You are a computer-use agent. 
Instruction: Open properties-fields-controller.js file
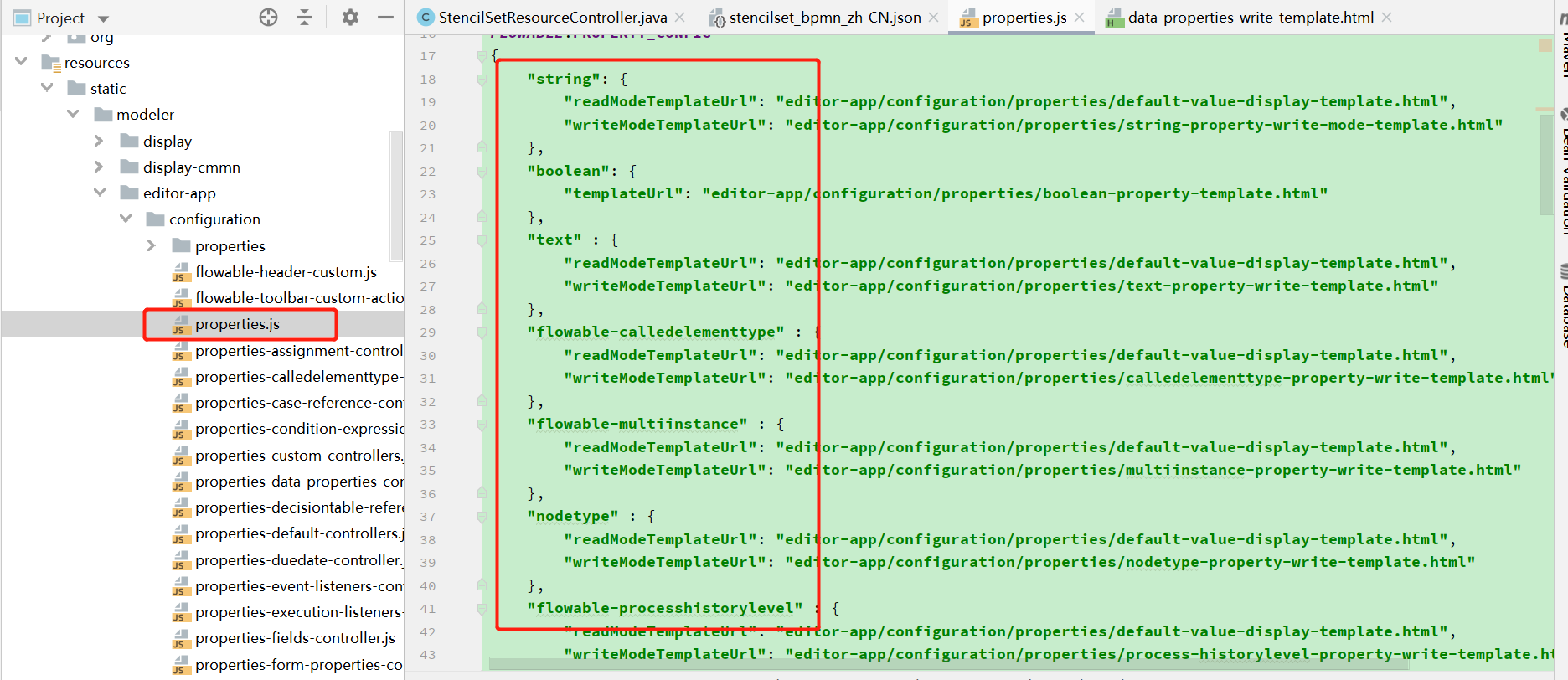[295, 637]
